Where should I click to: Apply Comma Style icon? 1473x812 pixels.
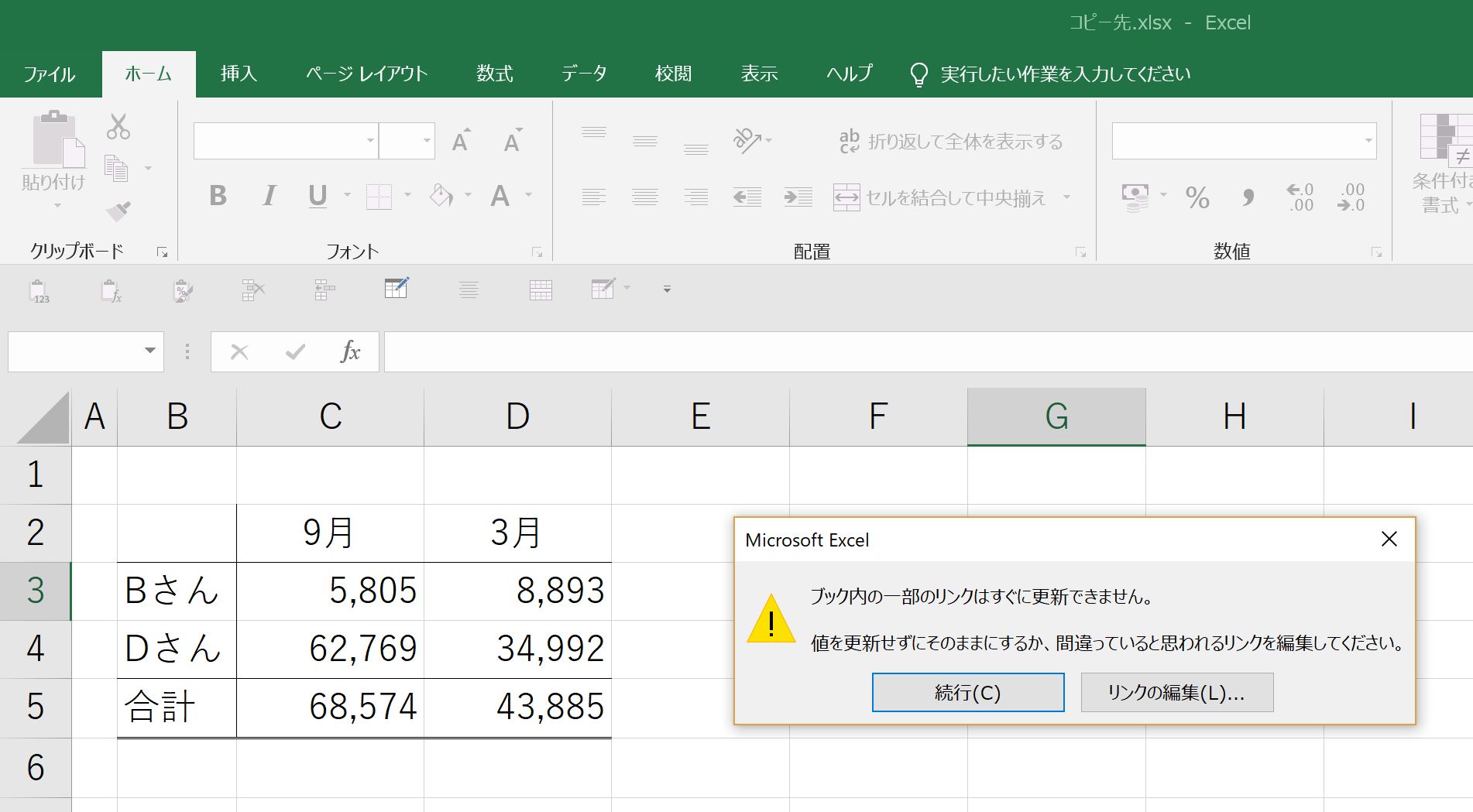1248,197
